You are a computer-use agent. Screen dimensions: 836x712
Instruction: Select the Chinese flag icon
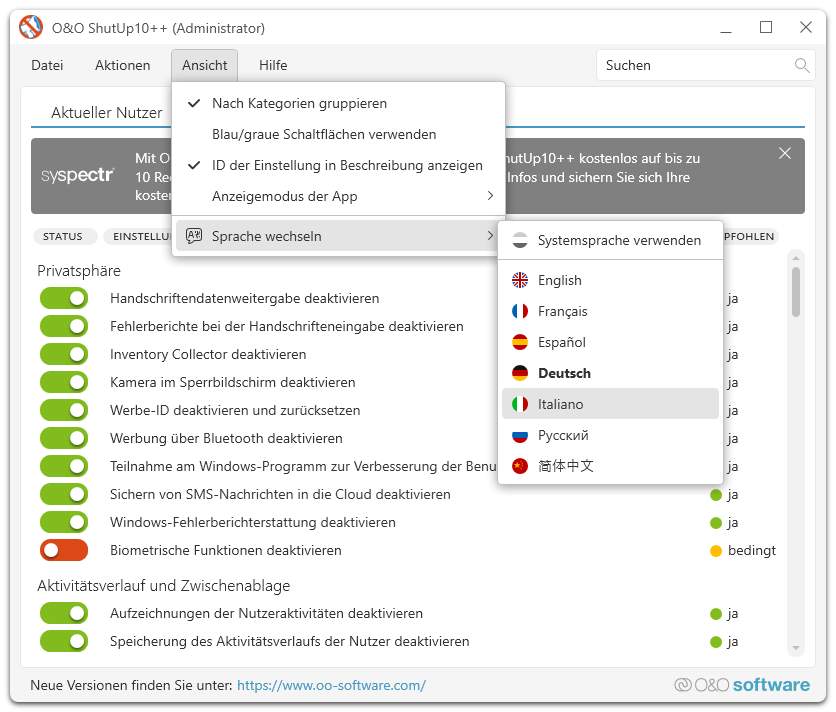519,466
